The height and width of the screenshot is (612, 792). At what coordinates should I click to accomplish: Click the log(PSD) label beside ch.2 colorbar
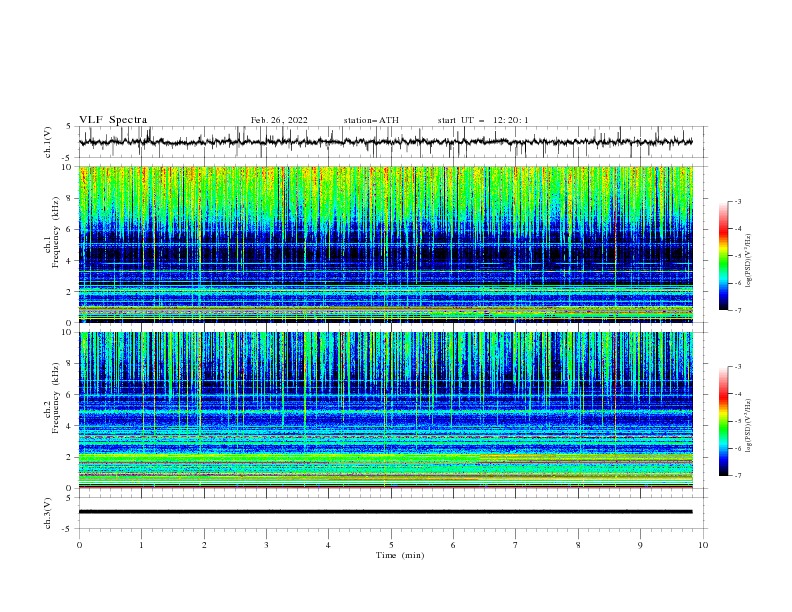click(749, 425)
